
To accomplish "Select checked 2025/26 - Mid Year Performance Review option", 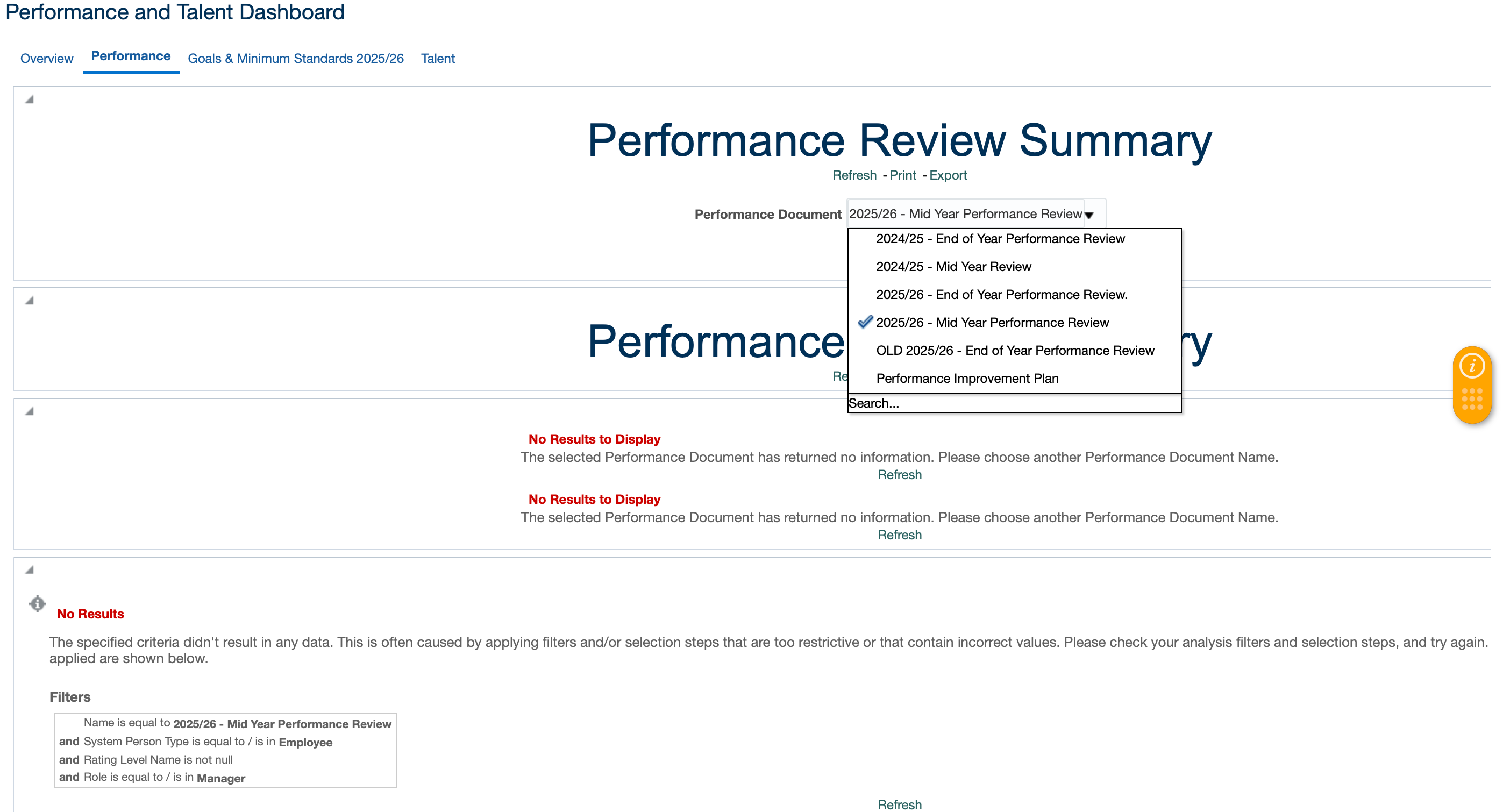I will click(x=992, y=323).
